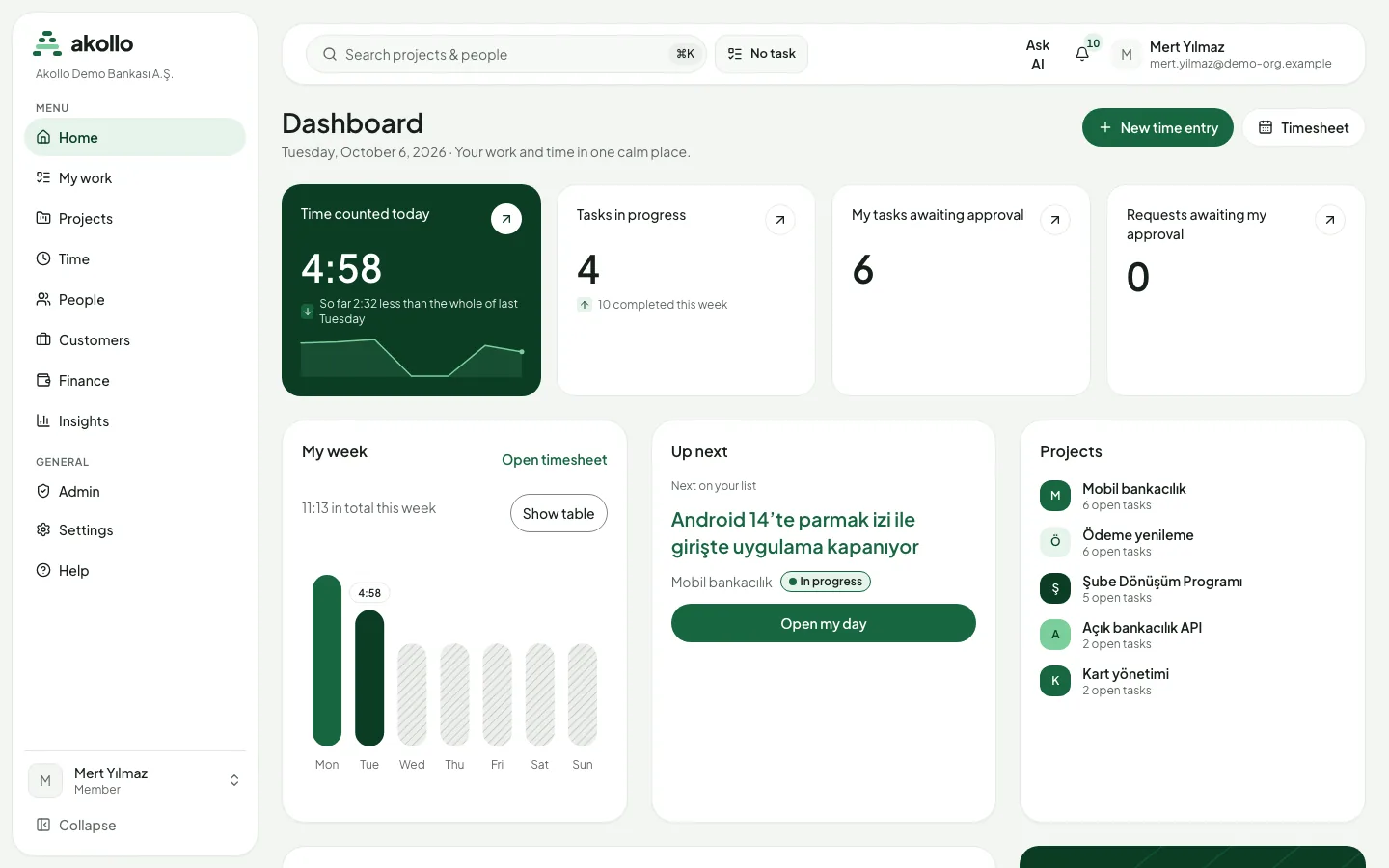Open People in sidebar
Image resolution: width=1389 pixels, height=868 pixels.
tap(135, 299)
